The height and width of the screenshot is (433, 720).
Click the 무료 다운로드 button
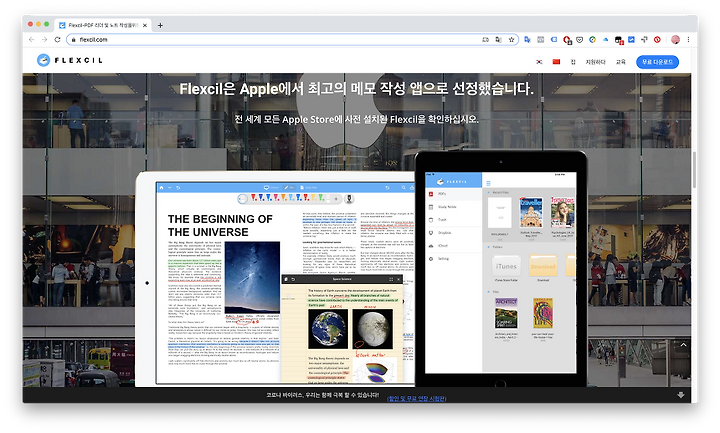[x=657, y=62]
